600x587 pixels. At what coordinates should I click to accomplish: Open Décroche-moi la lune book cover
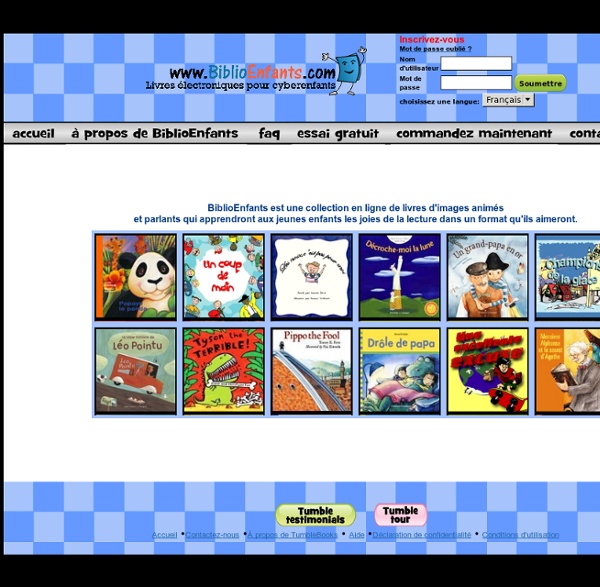399,277
